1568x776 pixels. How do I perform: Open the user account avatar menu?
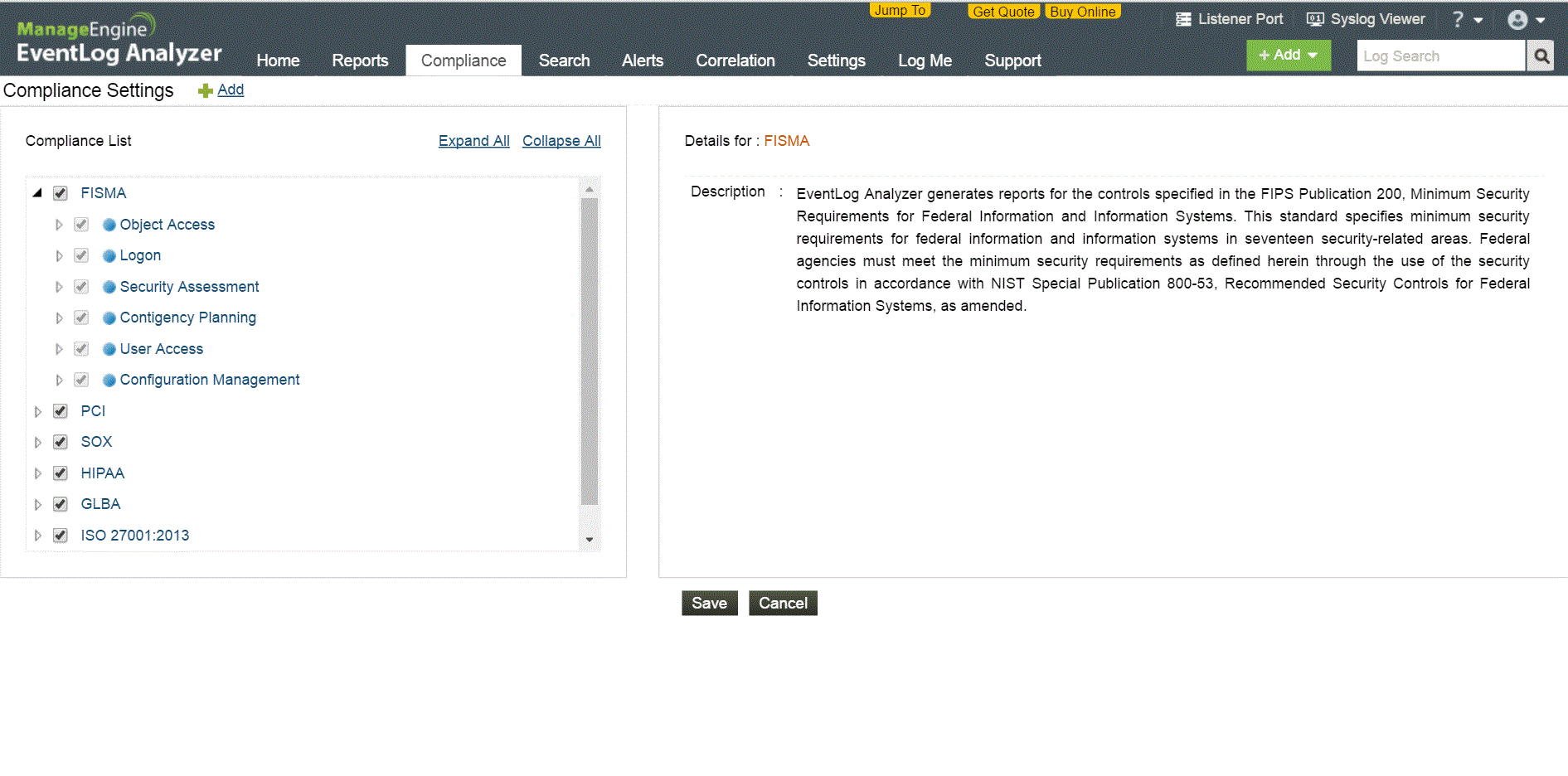click(x=1526, y=20)
